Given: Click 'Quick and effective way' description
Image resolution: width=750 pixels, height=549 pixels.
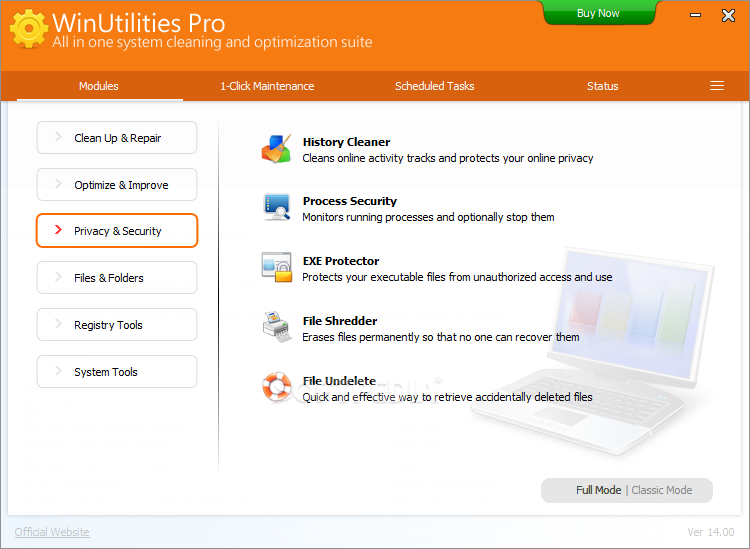Looking at the screenshot, I should (447, 397).
